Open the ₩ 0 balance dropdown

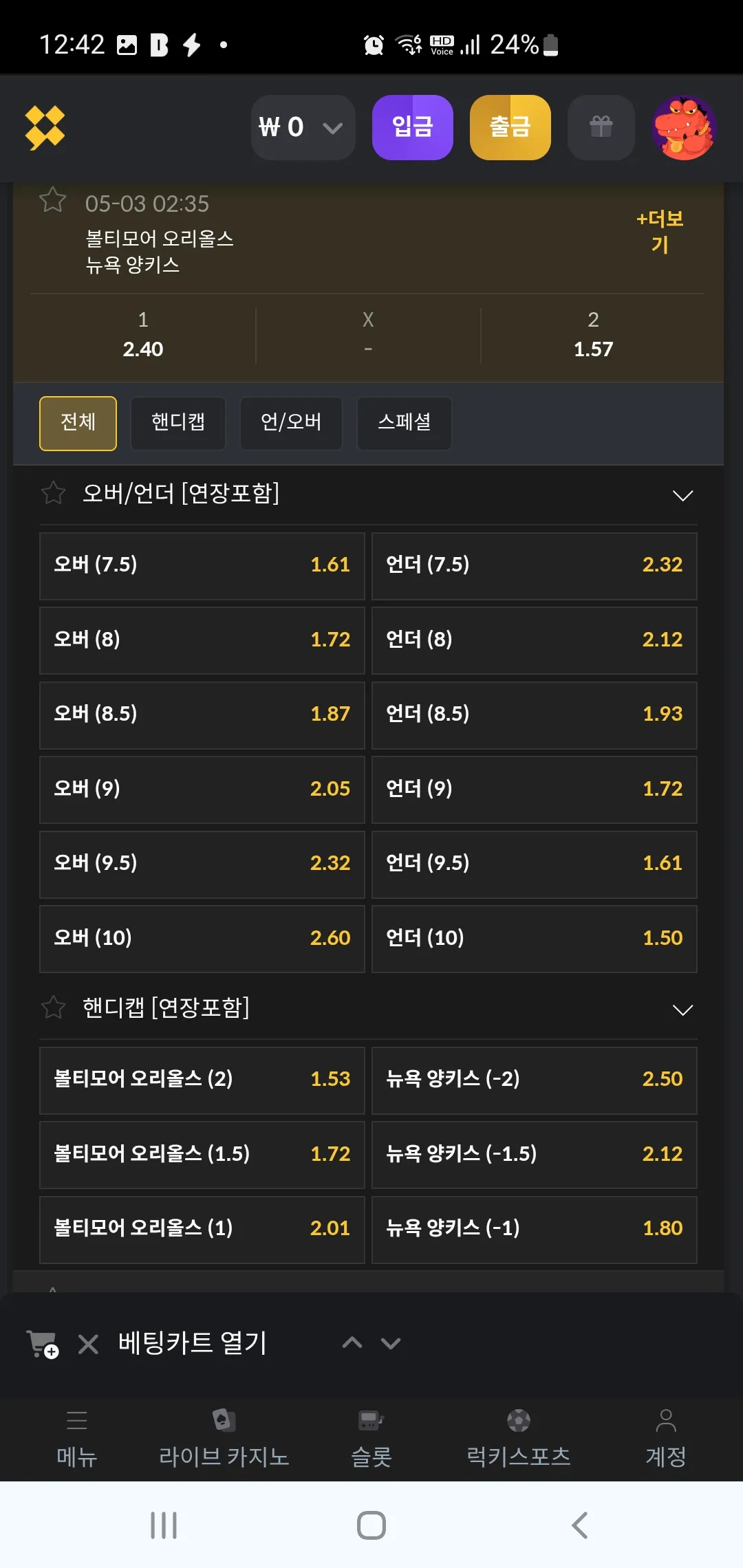303,127
